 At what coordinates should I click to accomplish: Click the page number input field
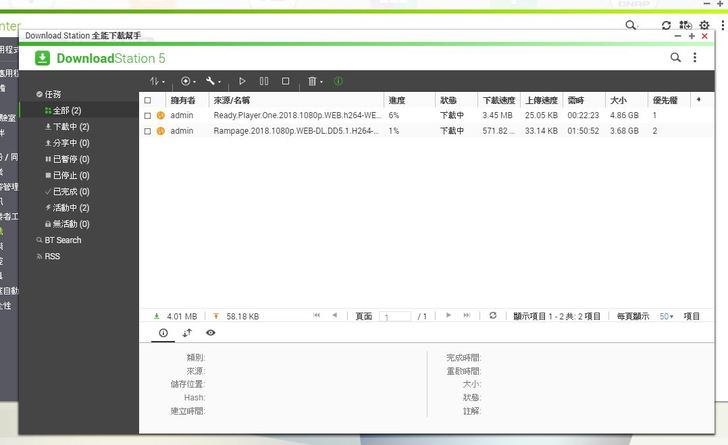coord(394,316)
